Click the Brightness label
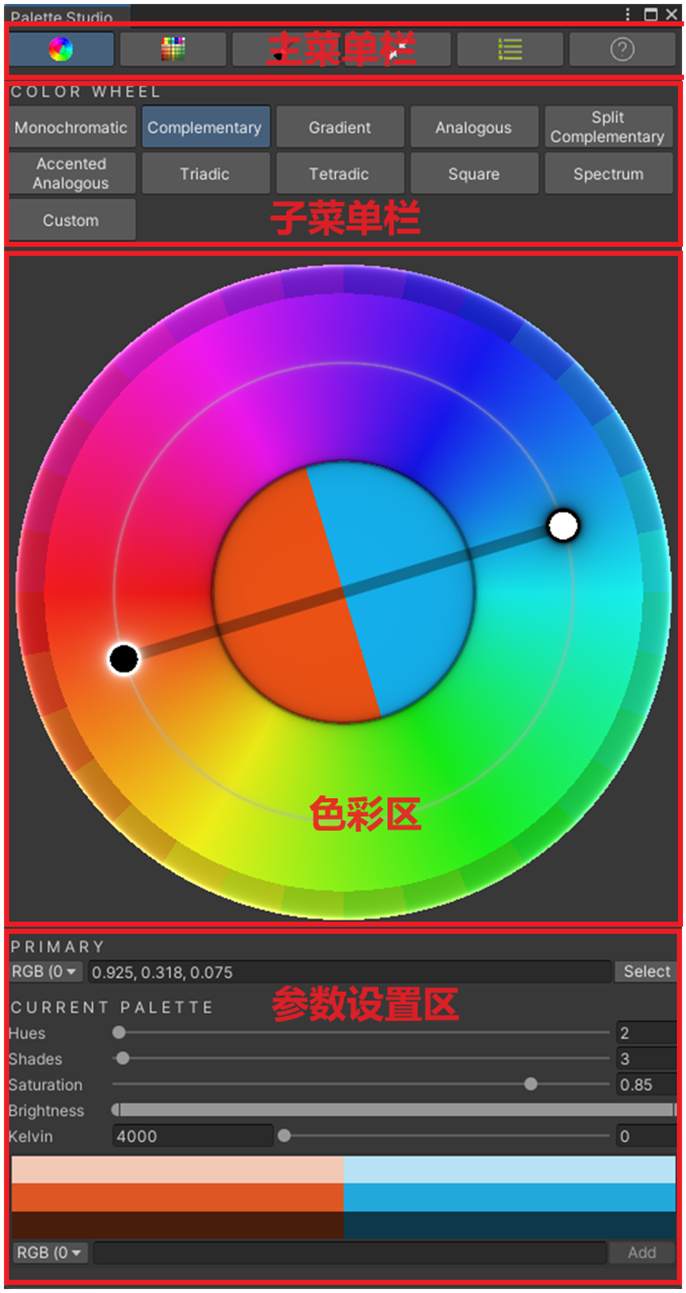The height and width of the screenshot is (1293, 686). [x=46, y=1111]
